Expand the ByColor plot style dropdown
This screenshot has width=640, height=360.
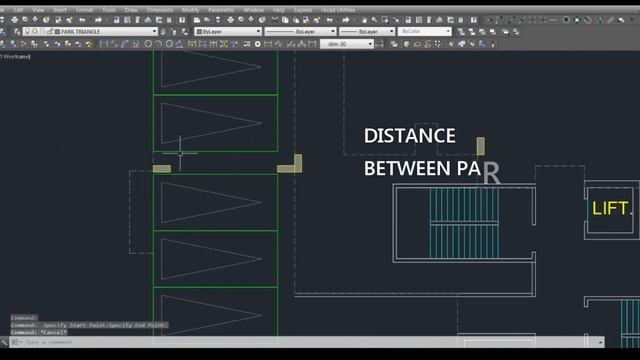click(x=448, y=31)
